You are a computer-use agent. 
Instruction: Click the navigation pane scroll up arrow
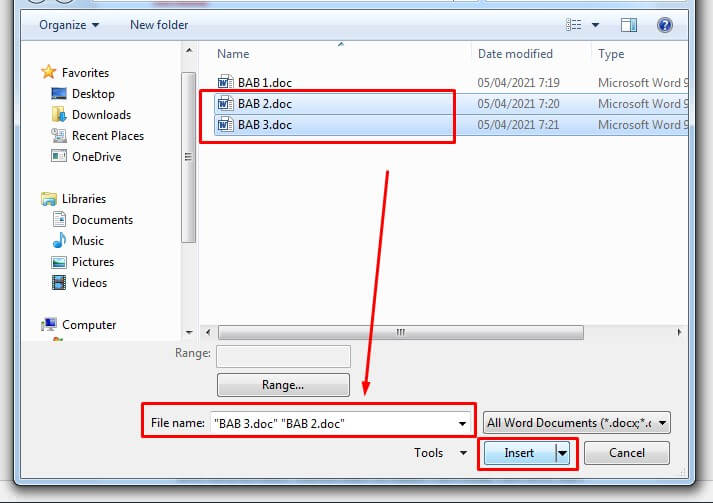tap(189, 50)
